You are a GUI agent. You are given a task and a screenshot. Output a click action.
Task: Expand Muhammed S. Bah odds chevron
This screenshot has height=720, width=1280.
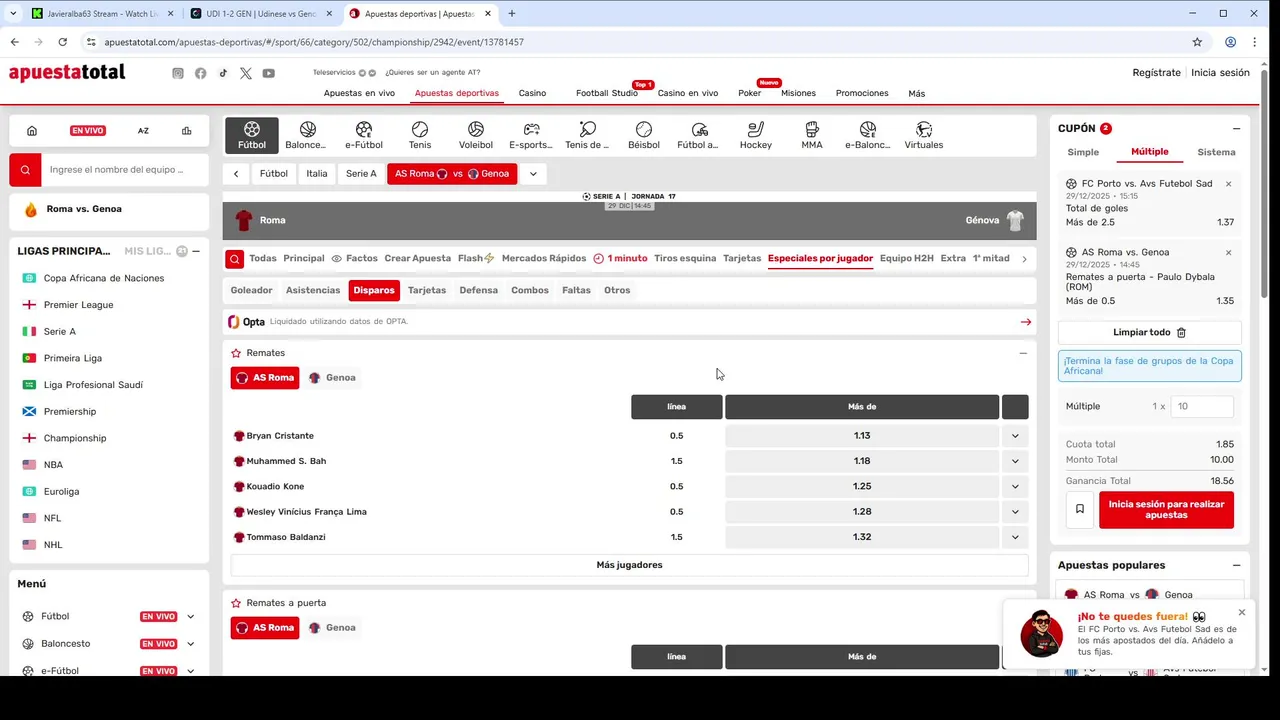coord(1015,461)
